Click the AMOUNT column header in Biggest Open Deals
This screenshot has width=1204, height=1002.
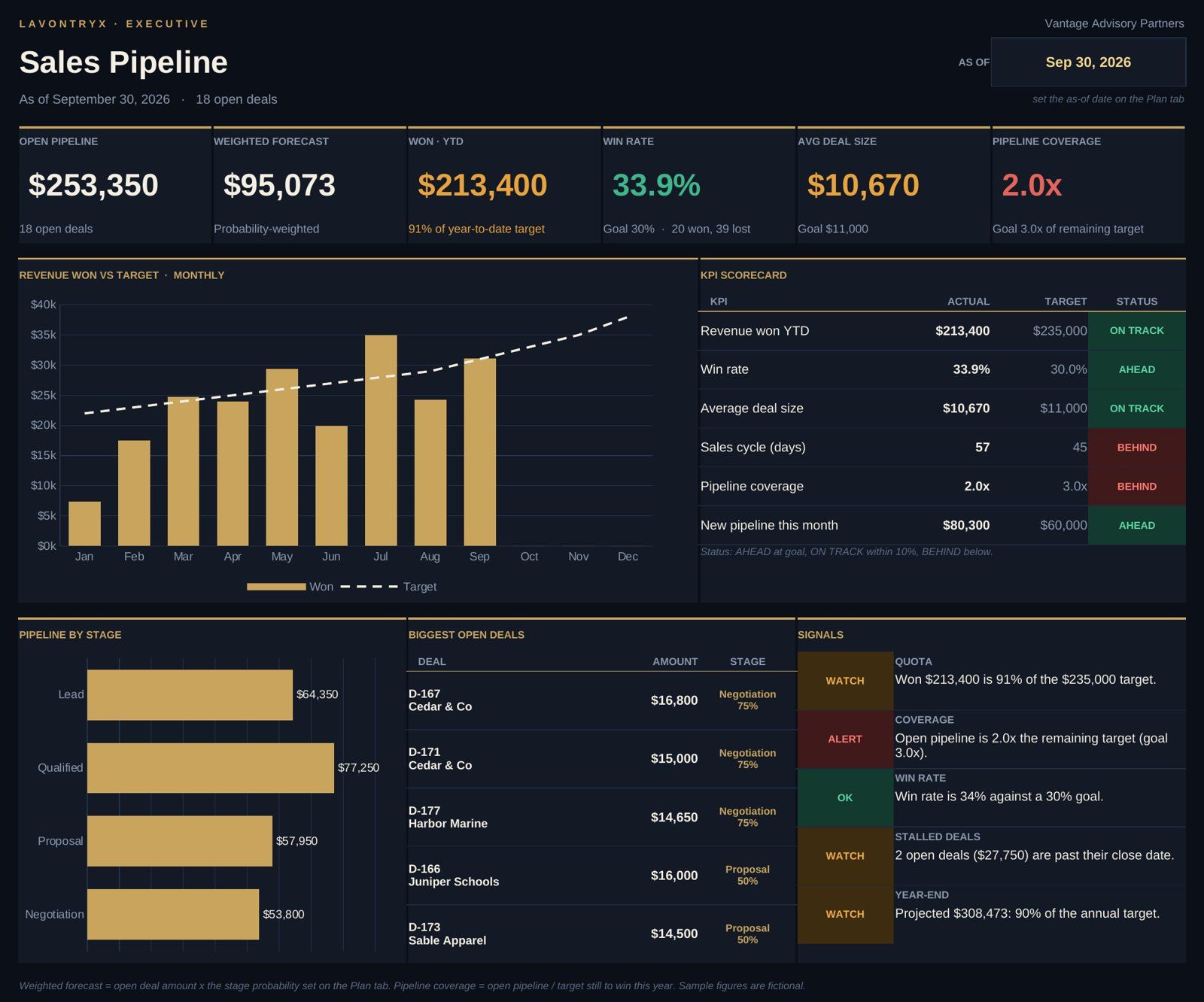coord(675,662)
